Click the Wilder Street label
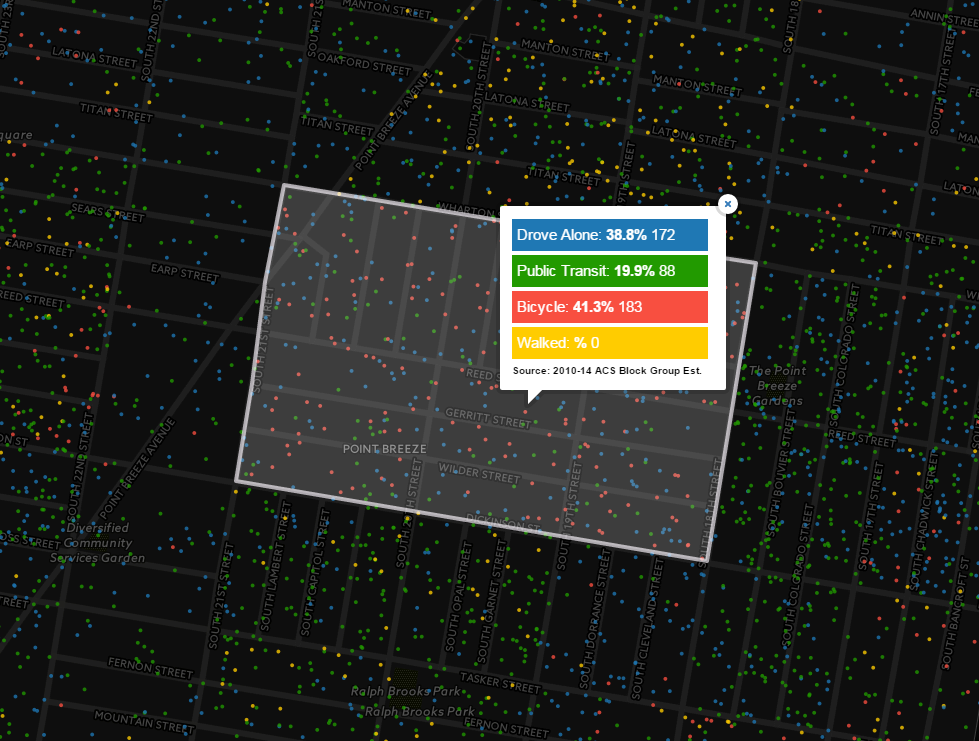This screenshot has width=979, height=741. coord(478,473)
